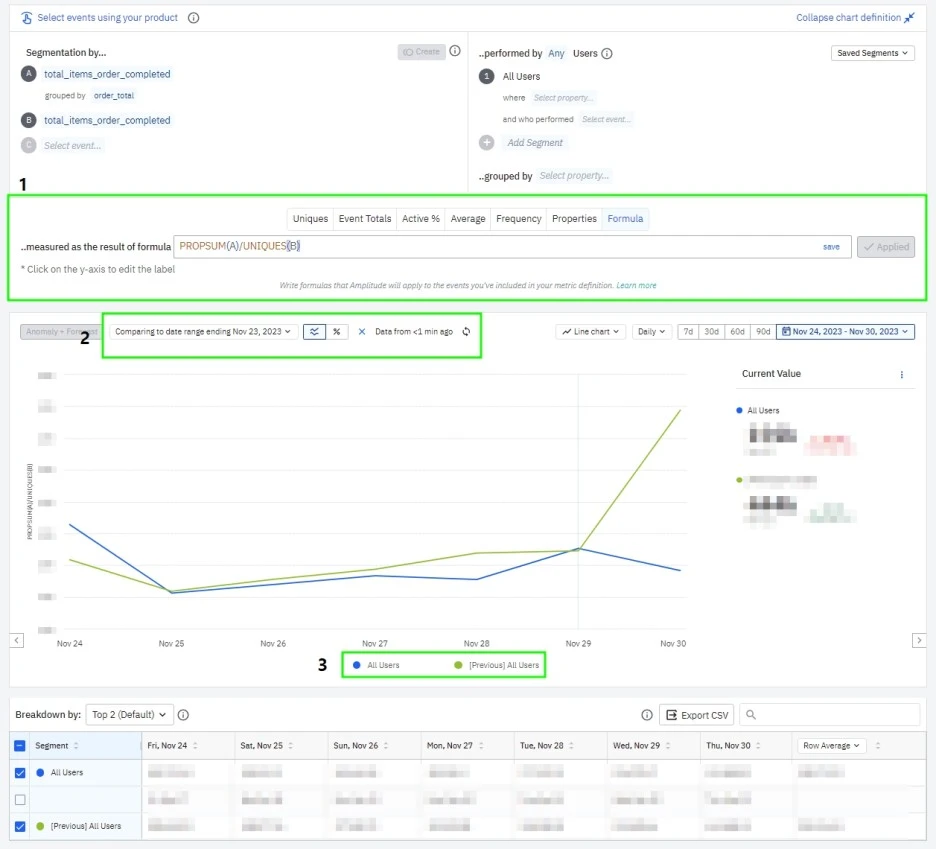Select the percent comparison mode icon
Image resolution: width=936 pixels, height=849 pixels.
(334, 332)
